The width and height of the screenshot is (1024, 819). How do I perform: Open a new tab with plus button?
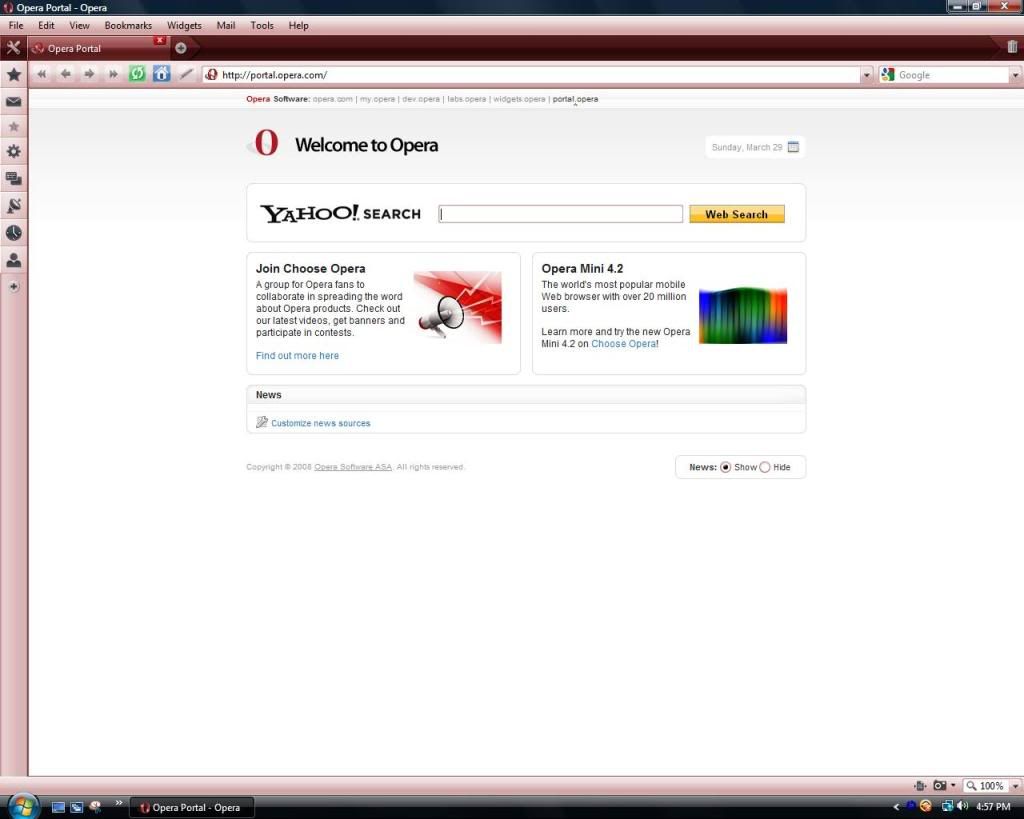tap(181, 48)
